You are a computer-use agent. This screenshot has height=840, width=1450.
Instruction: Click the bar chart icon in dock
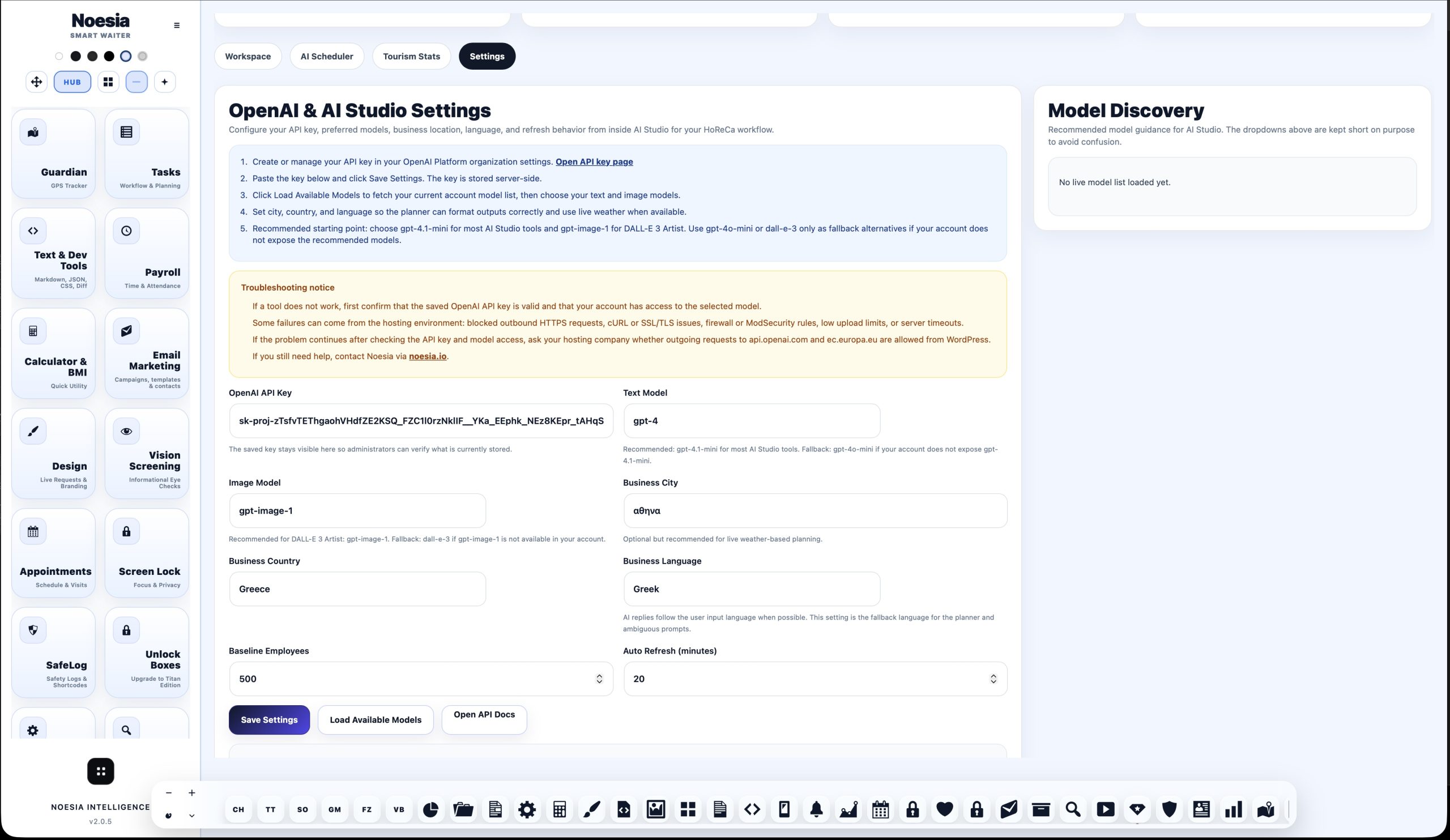tap(1234, 809)
